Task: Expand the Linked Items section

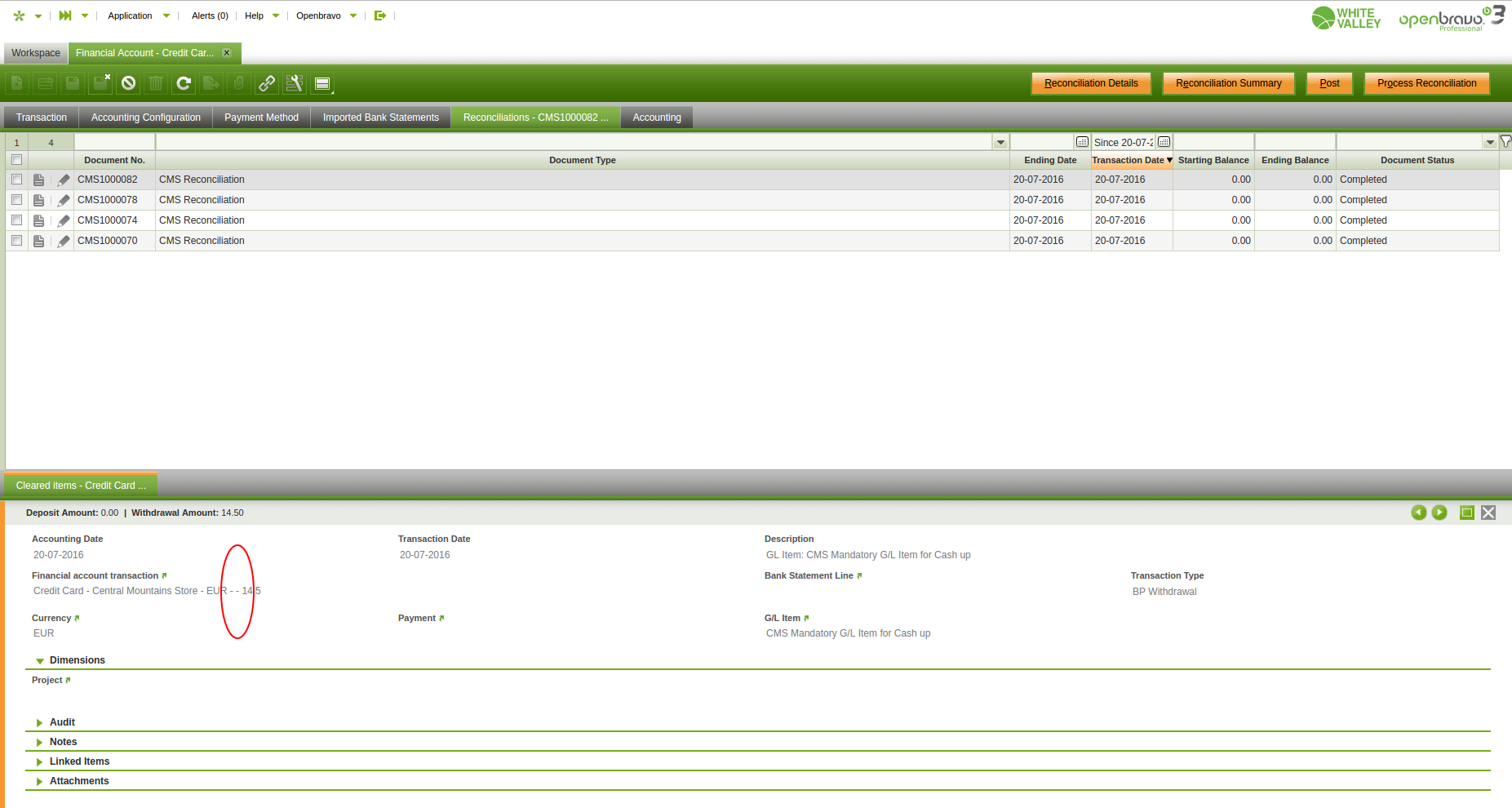Action: [x=79, y=761]
